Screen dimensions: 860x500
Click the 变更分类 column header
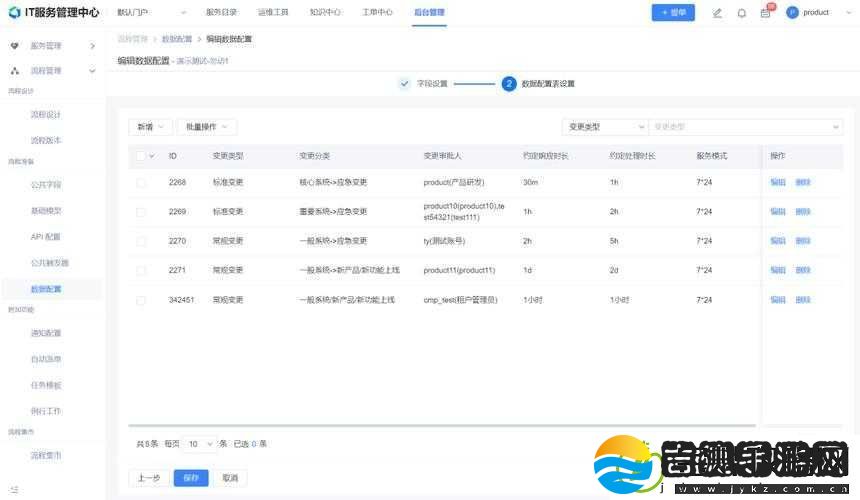pyautogui.click(x=314, y=156)
